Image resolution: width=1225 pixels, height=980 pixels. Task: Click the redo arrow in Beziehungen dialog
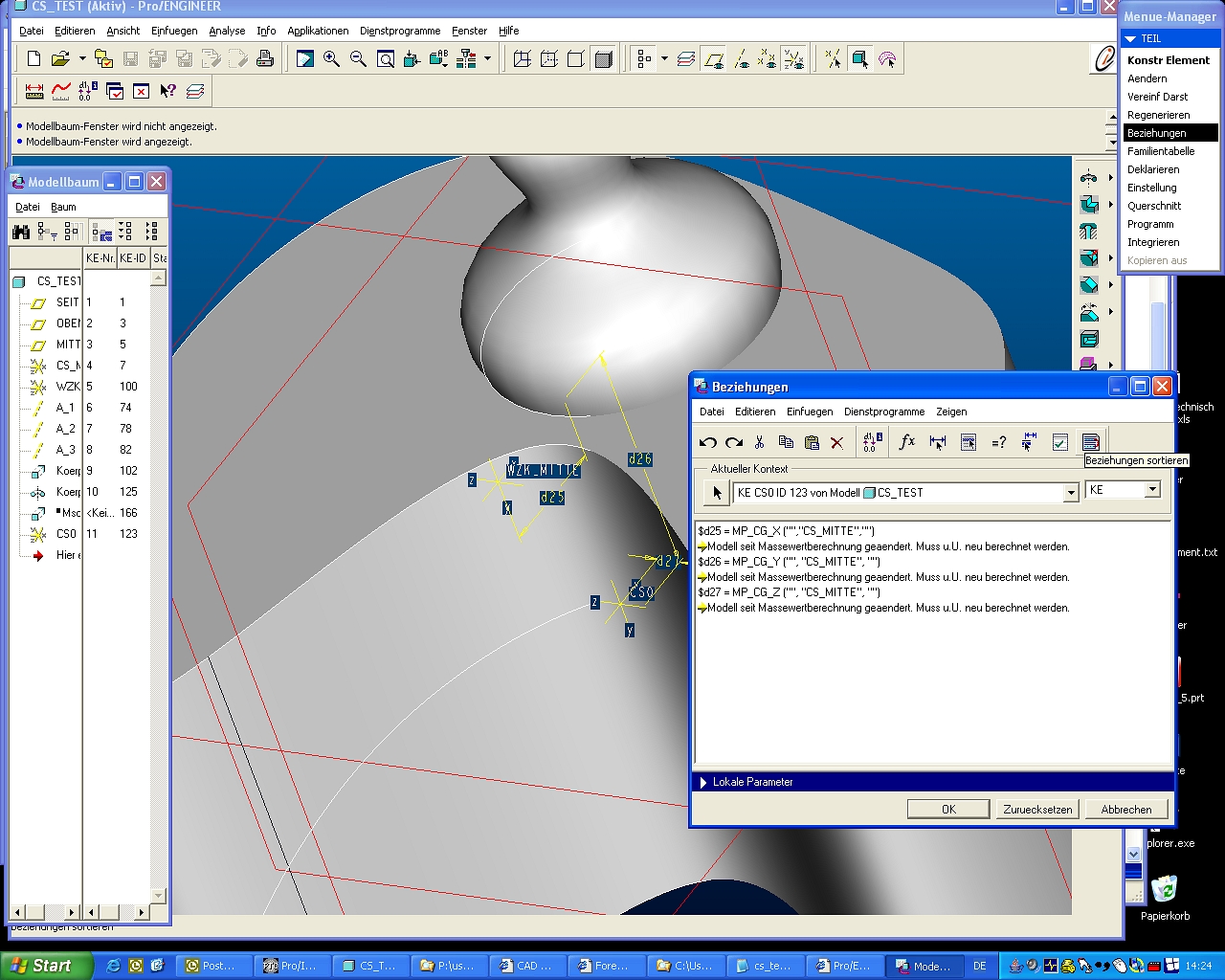point(734,442)
